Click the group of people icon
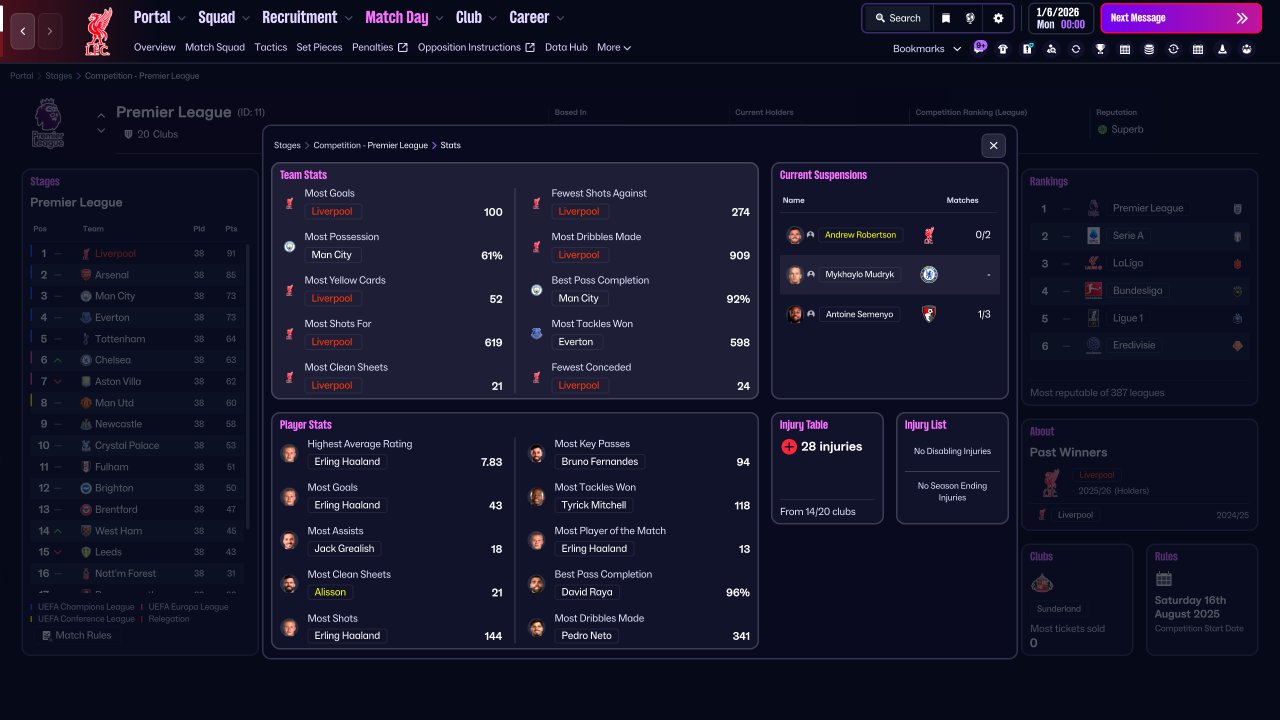This screenshot has width=1280, height=720. [x=1247, y=49]
